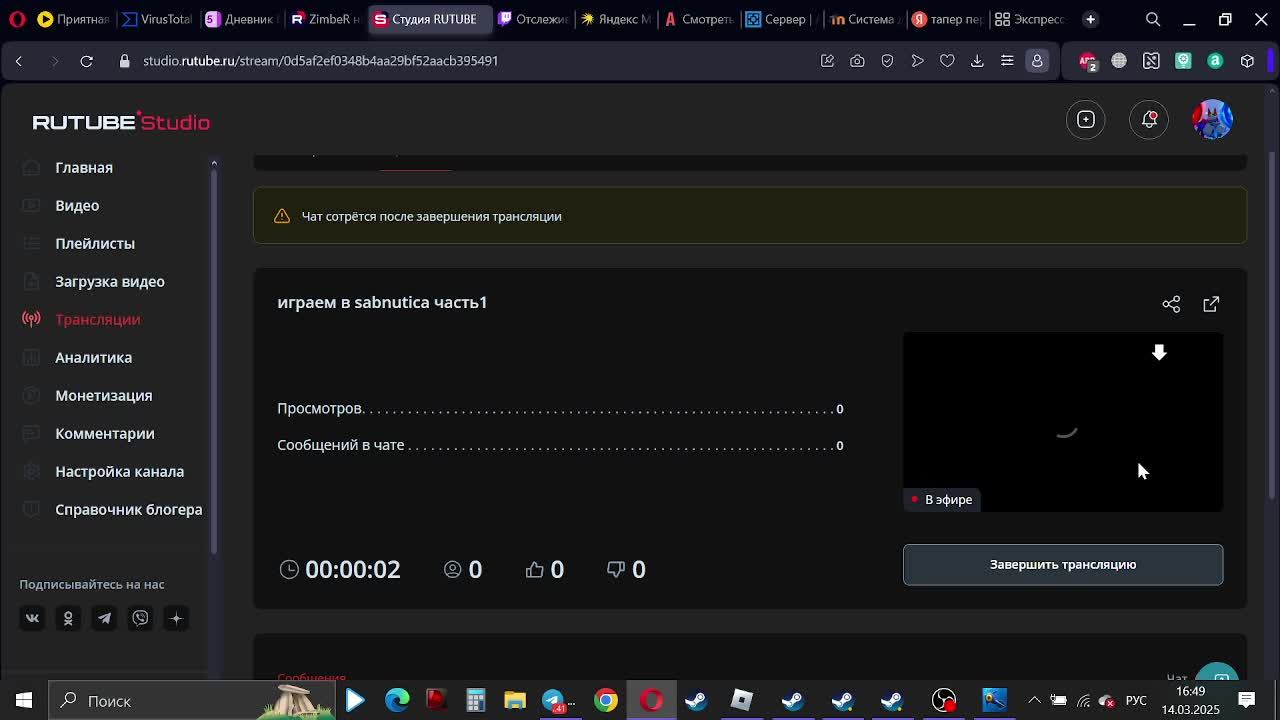Viewport: 1280px width, 720px height.
Task: Open File Explorer from the taskbar
Action: coord(515,700)
